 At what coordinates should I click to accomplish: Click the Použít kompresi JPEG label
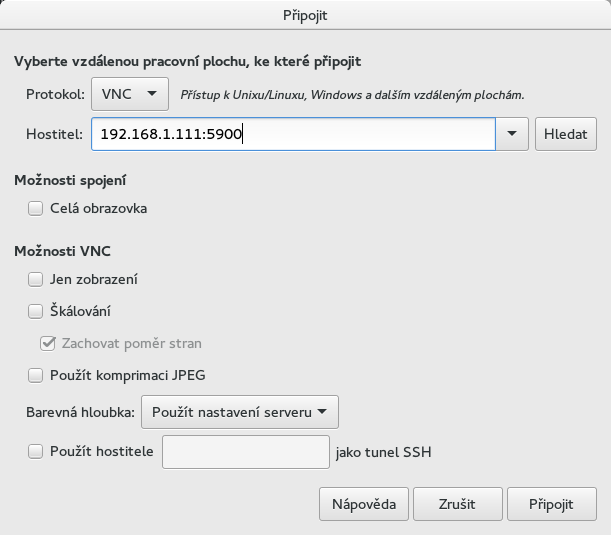(x=127, y=376)
